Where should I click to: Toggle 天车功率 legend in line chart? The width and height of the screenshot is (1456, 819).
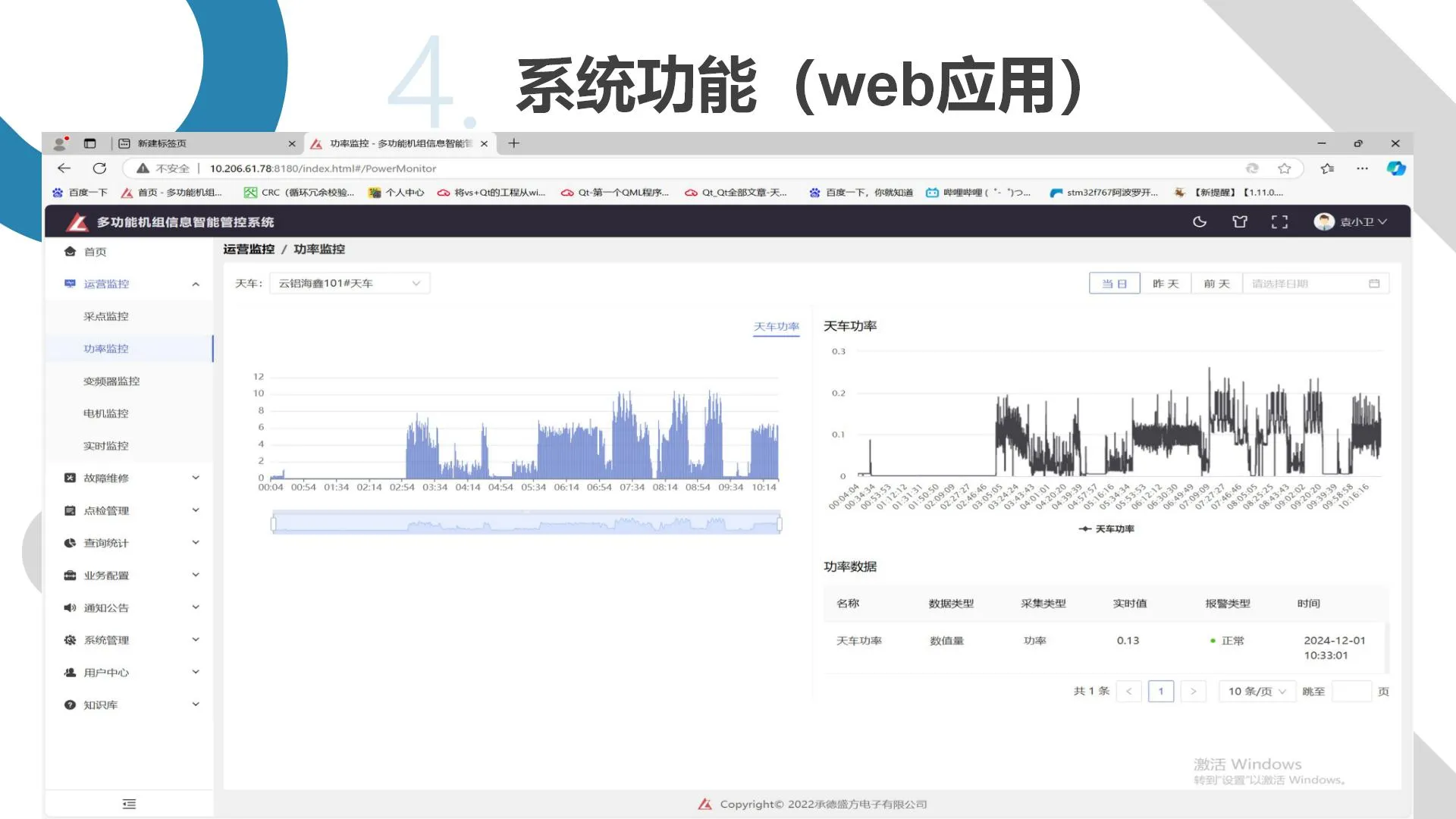[1107, 529]
